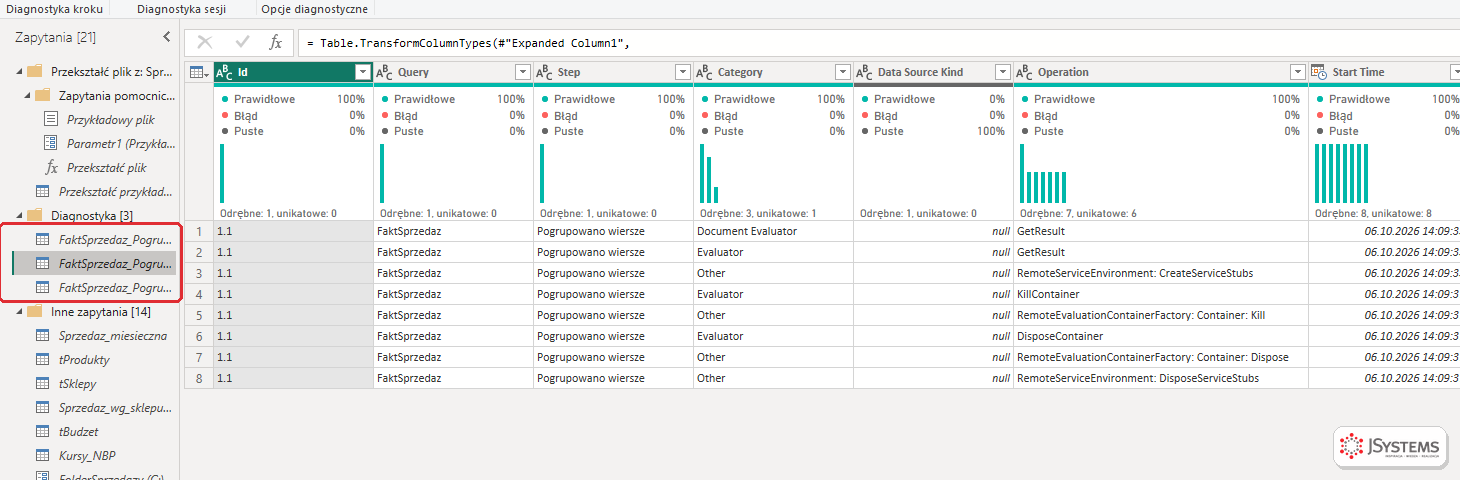
Task: Select row number 5 header
Action: point(199,315)
